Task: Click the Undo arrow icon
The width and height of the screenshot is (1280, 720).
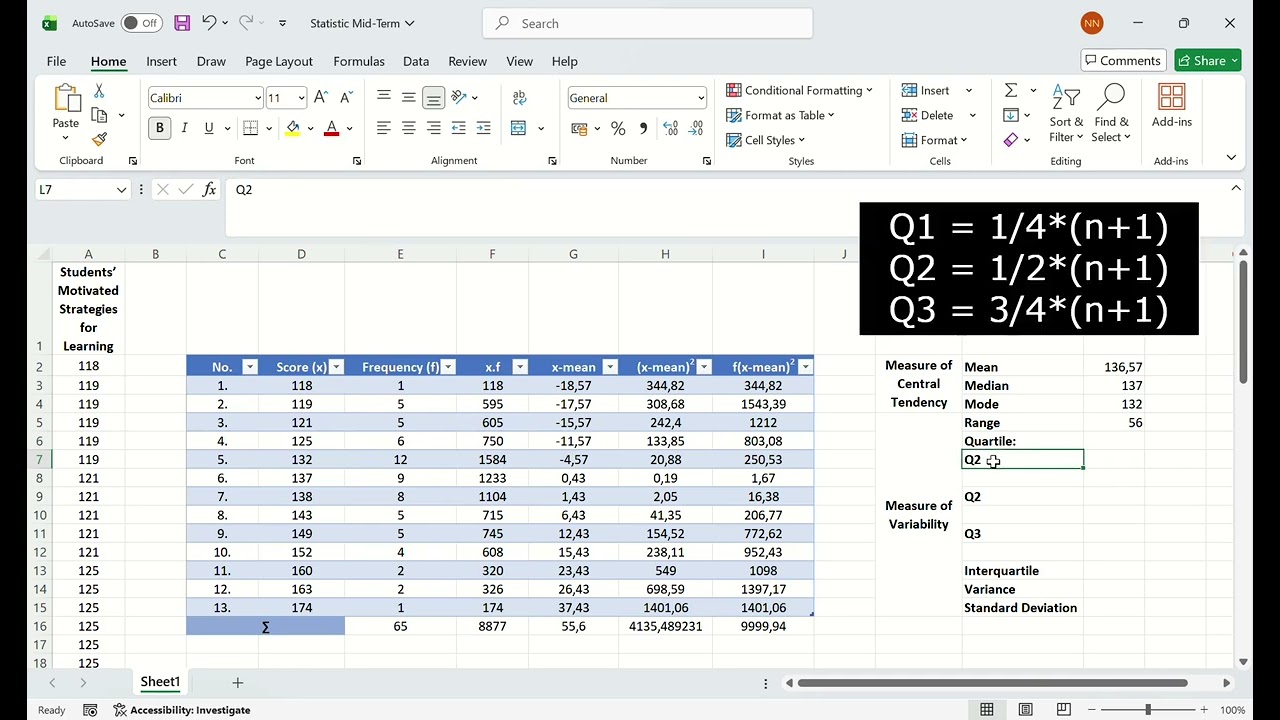Action: pos(209,23)
